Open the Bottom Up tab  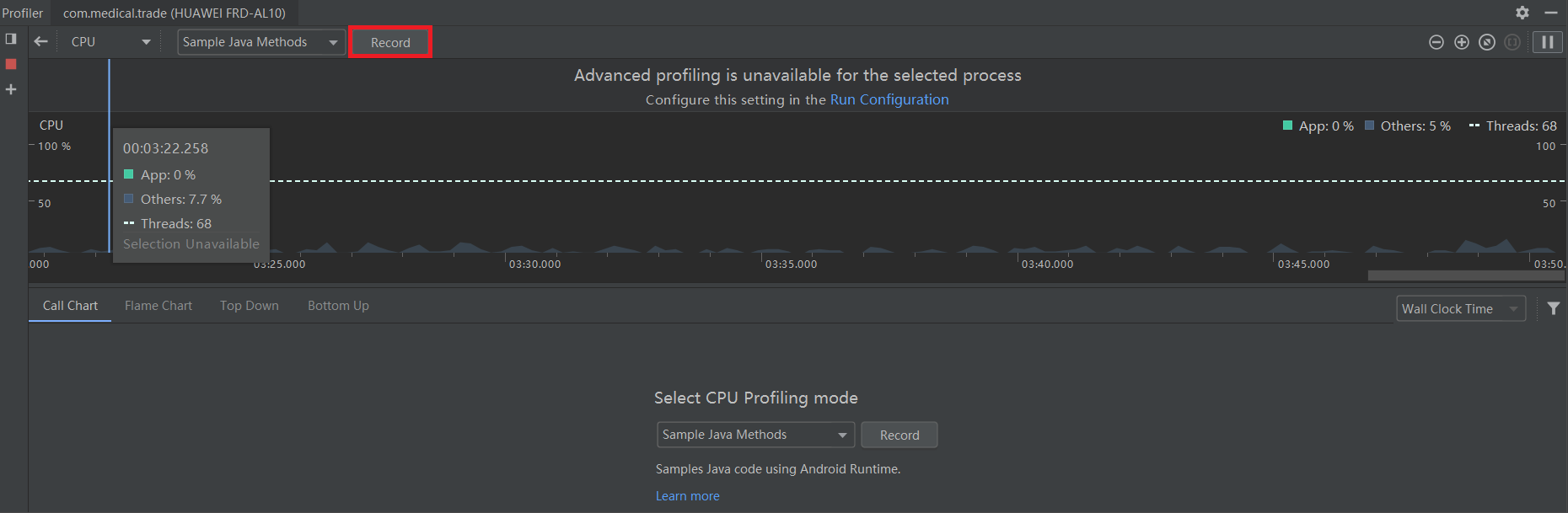[338, 306]
